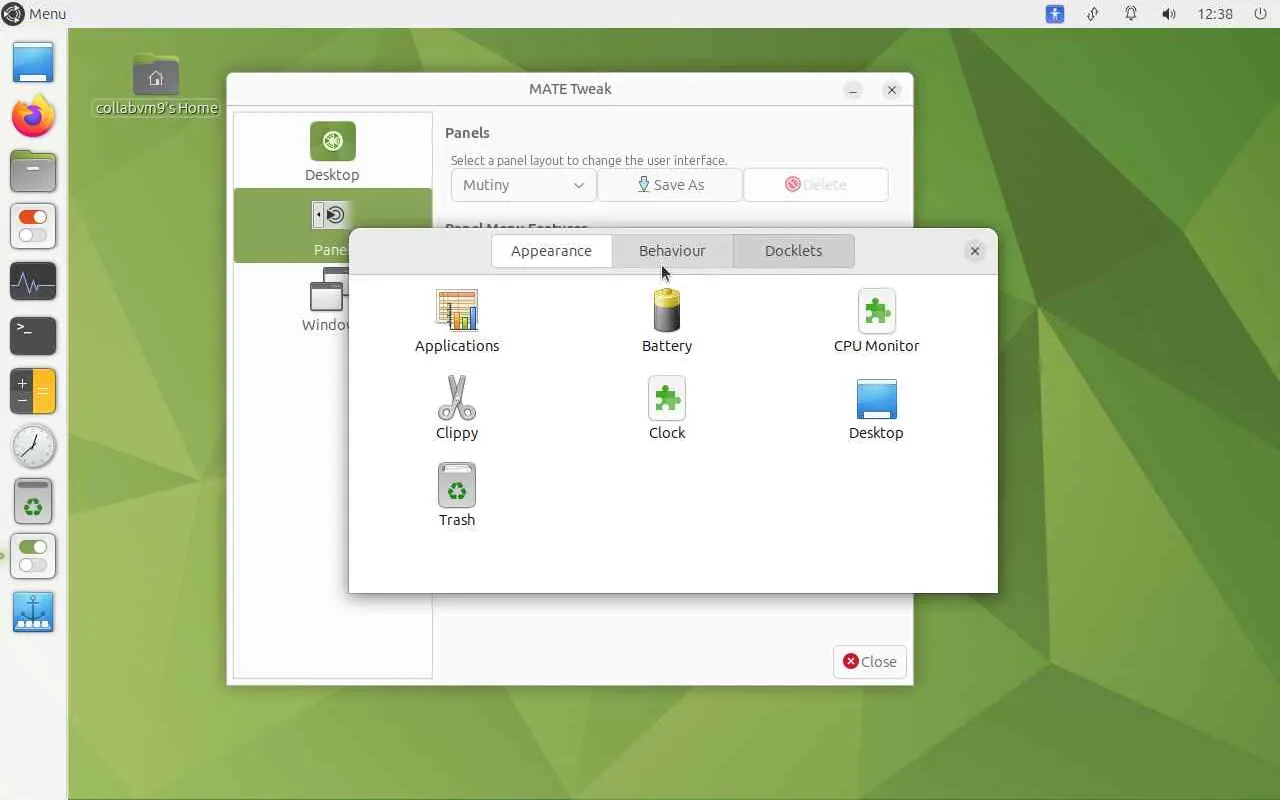The height and width of the screenshot is (800, 1280).
Task: Click the volume speaker icon
Action: pyautogui.click(x=1169, y=14)
